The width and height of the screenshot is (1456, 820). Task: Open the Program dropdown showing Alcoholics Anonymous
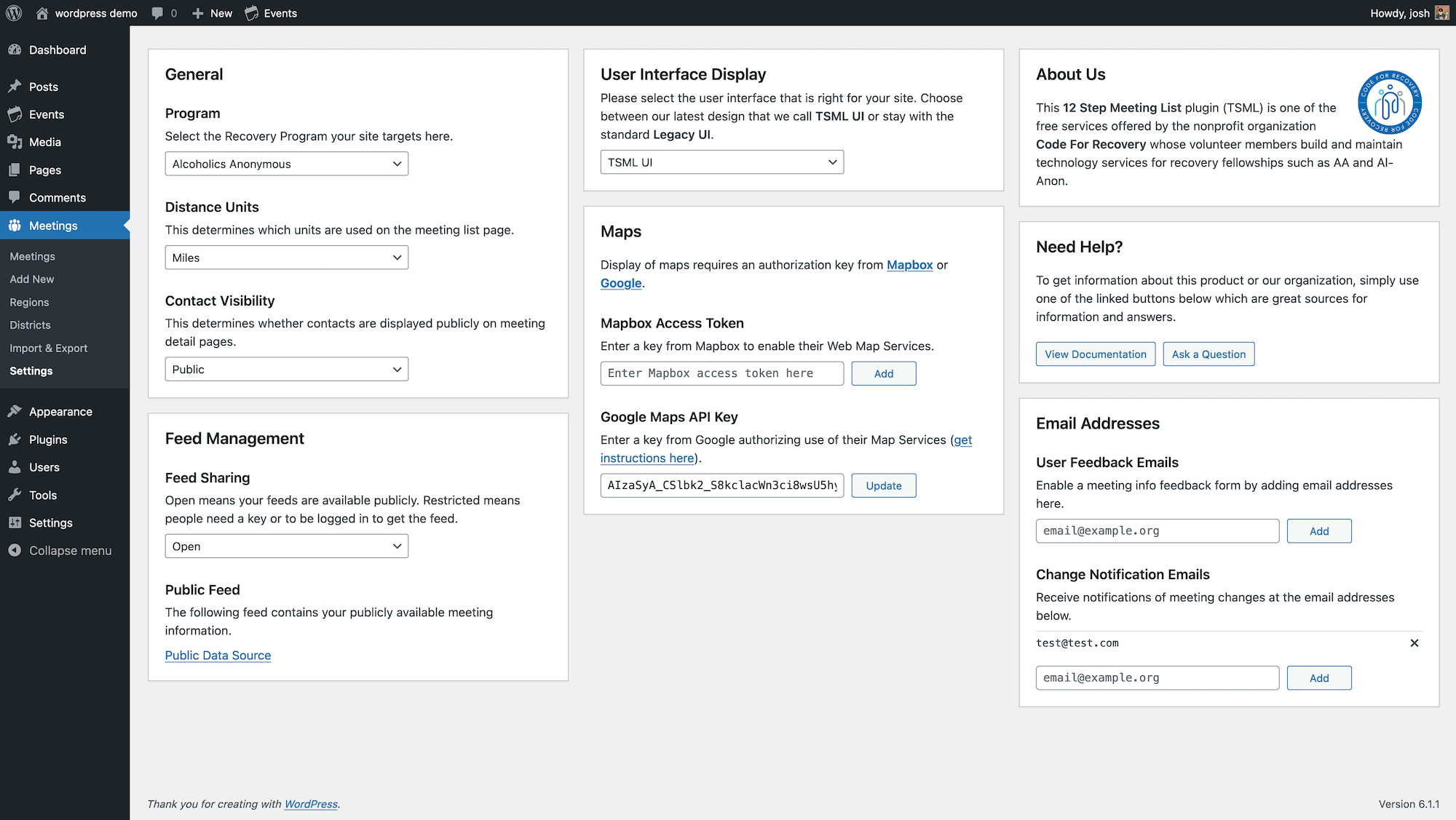click(286, 164)
